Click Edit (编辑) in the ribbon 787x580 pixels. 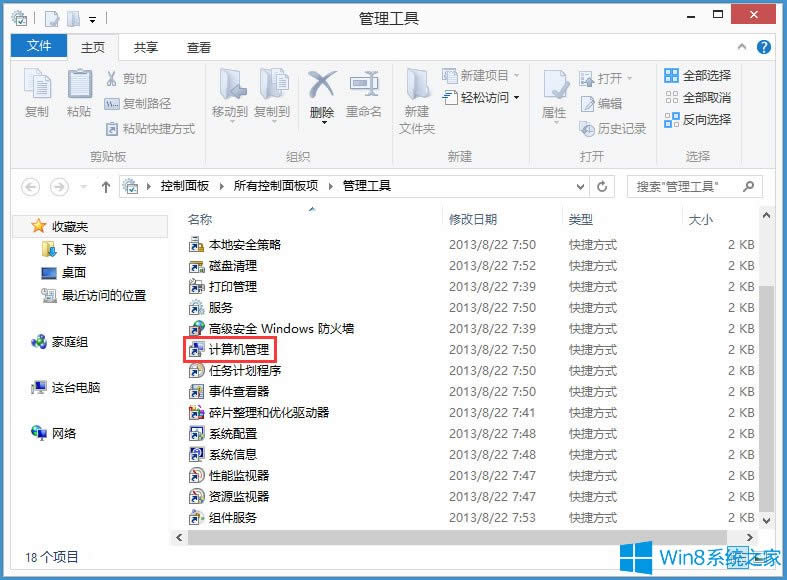coord(601,103)
